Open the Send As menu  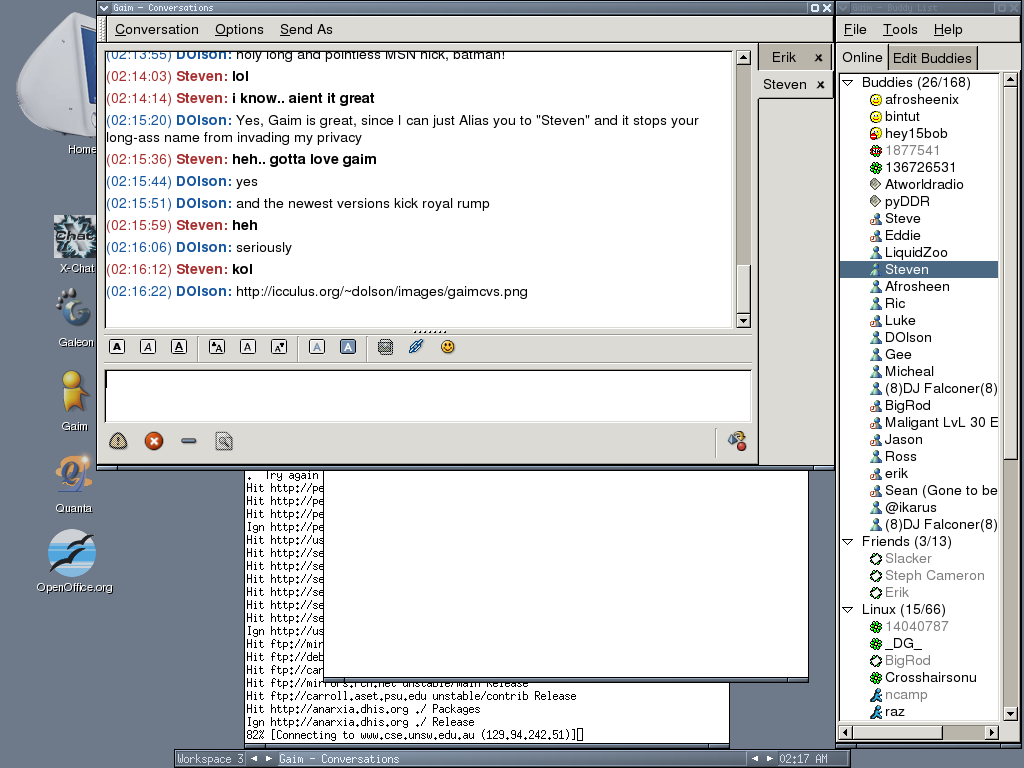point(306,29)
